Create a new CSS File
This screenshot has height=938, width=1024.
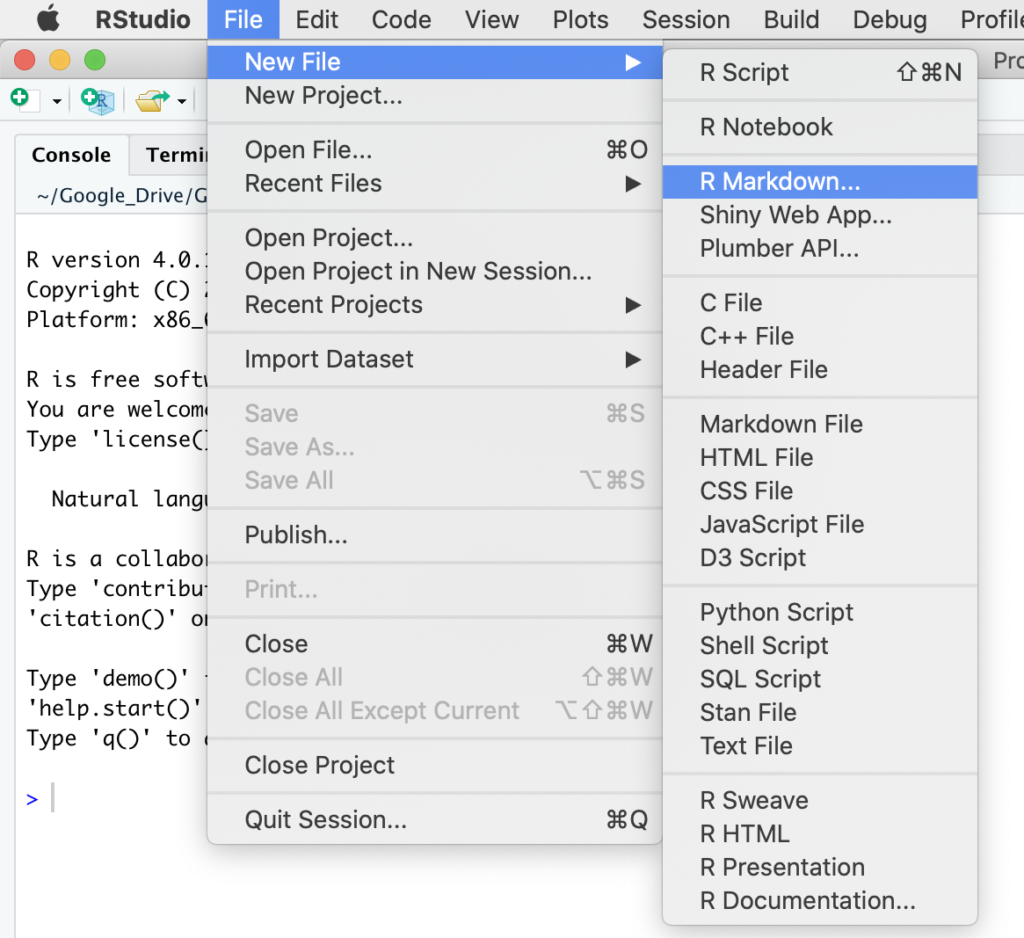click(820, 491)
